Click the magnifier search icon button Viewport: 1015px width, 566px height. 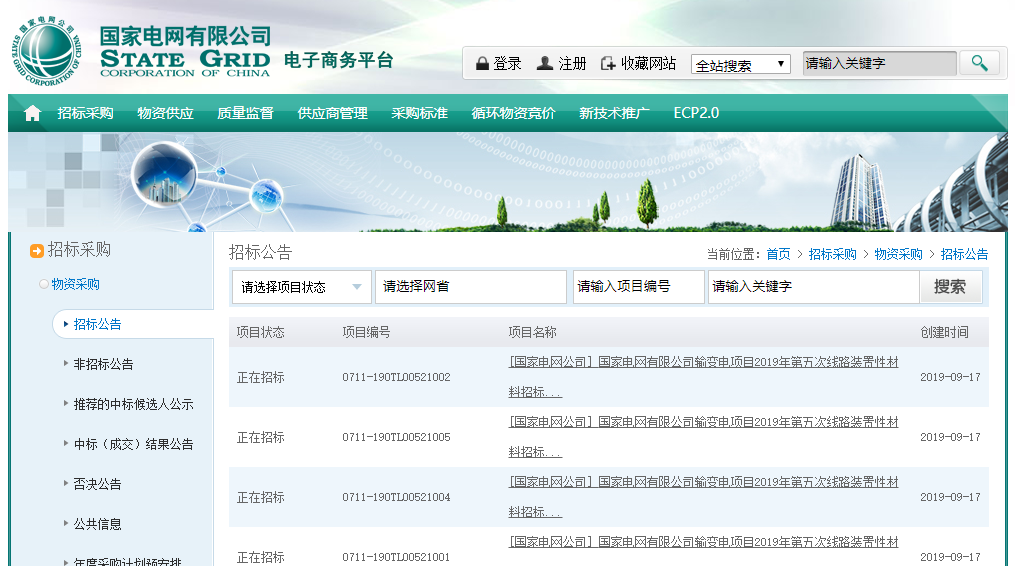(x=979, y=63)
